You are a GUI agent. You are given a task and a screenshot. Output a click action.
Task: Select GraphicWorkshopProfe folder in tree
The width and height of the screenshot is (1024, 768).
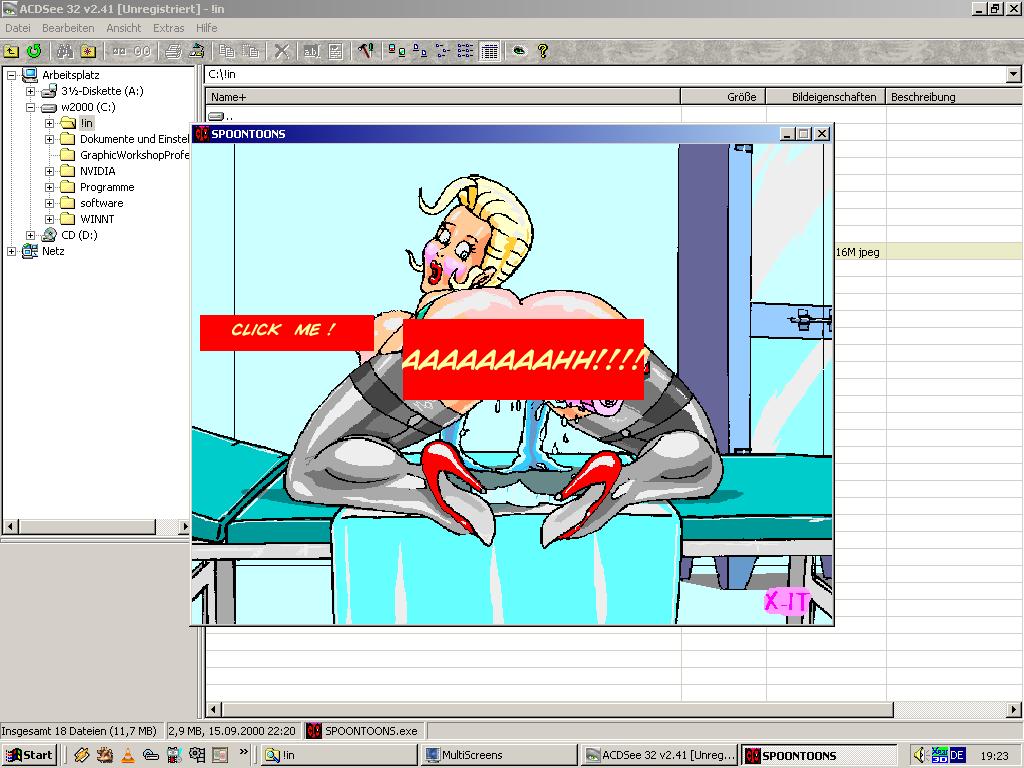pos(134,155)
